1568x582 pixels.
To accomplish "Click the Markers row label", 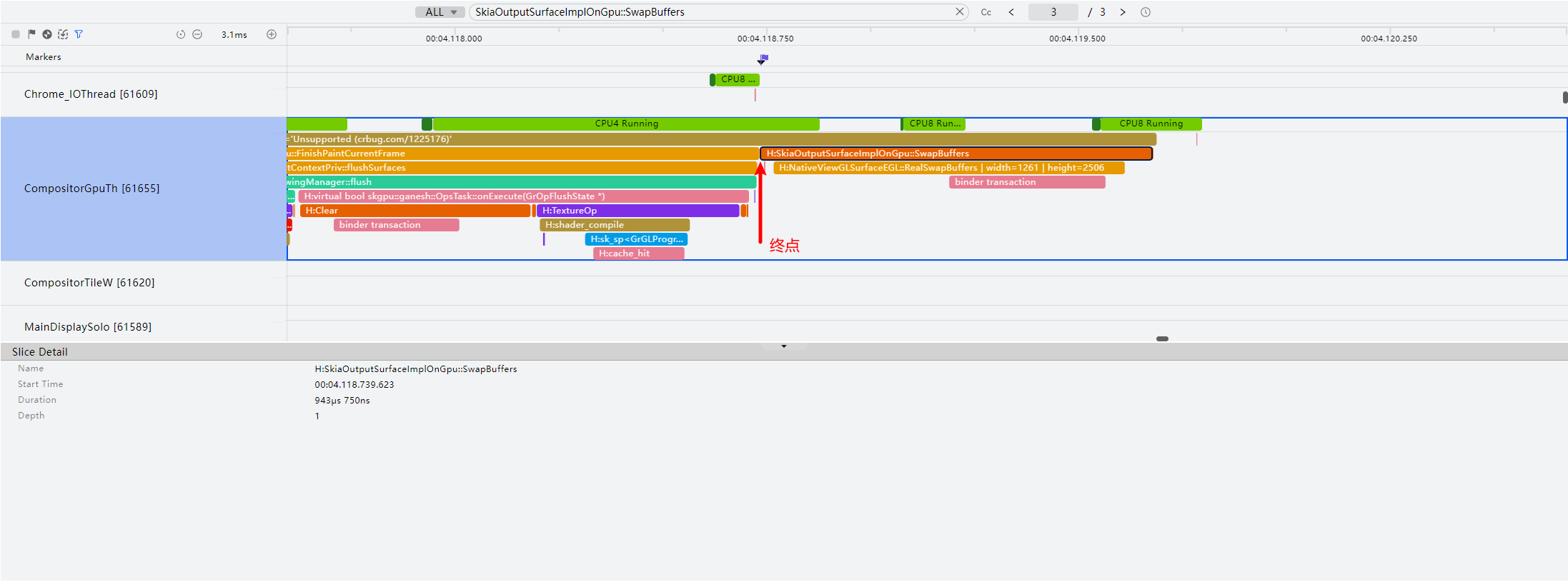I will tap(44, 57).
